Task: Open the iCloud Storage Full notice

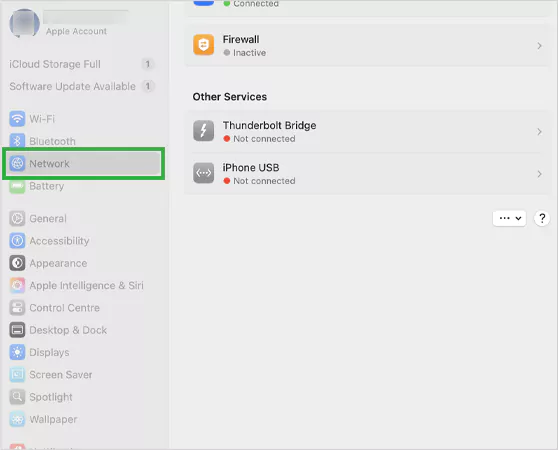Action: [x=81, y=64]
